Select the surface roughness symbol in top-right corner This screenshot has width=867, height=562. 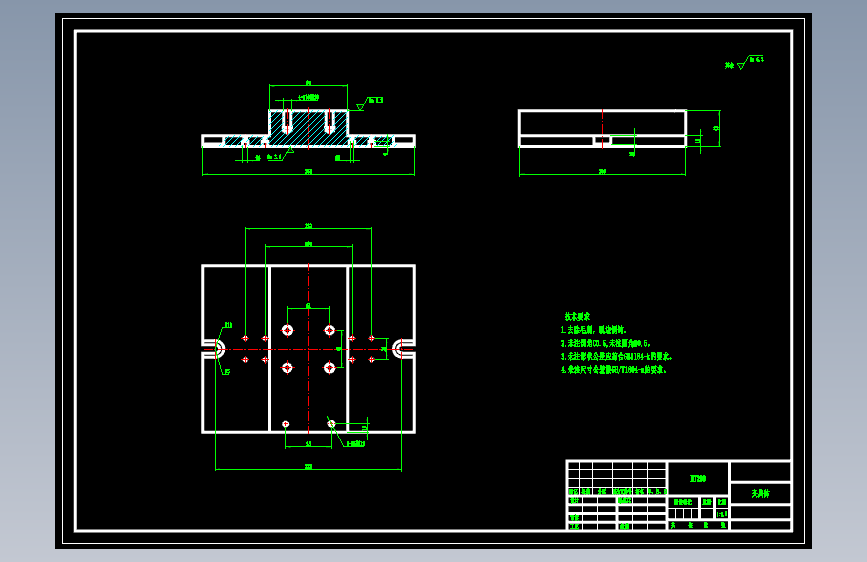pyautogui.click(x=744, y=62)
